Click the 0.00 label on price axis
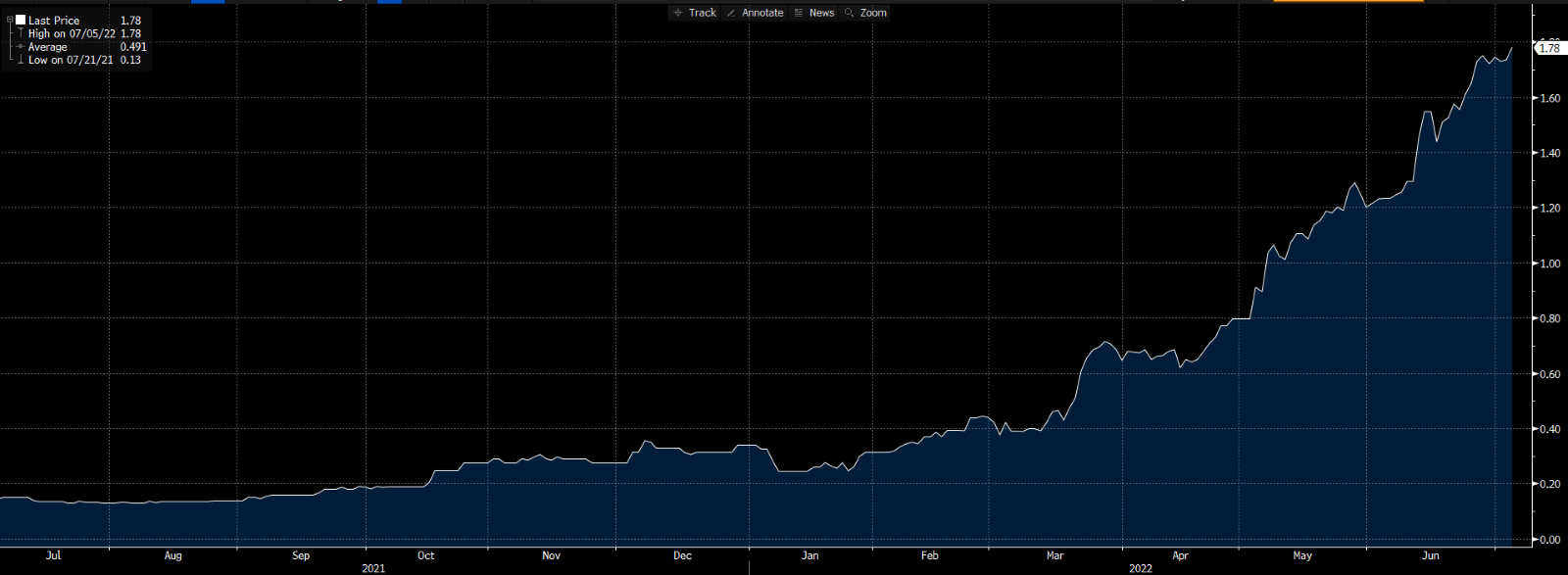This screenshot has height=575, width=1568. point(1549,540)
